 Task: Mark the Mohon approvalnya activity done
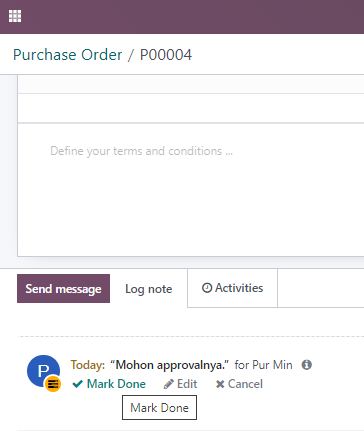point(109,384)
